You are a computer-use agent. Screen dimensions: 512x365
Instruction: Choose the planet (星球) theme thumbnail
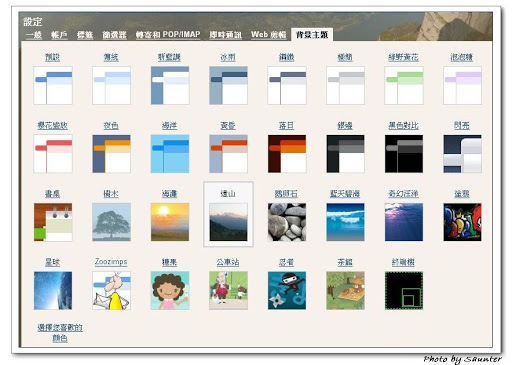pos(53,291)
